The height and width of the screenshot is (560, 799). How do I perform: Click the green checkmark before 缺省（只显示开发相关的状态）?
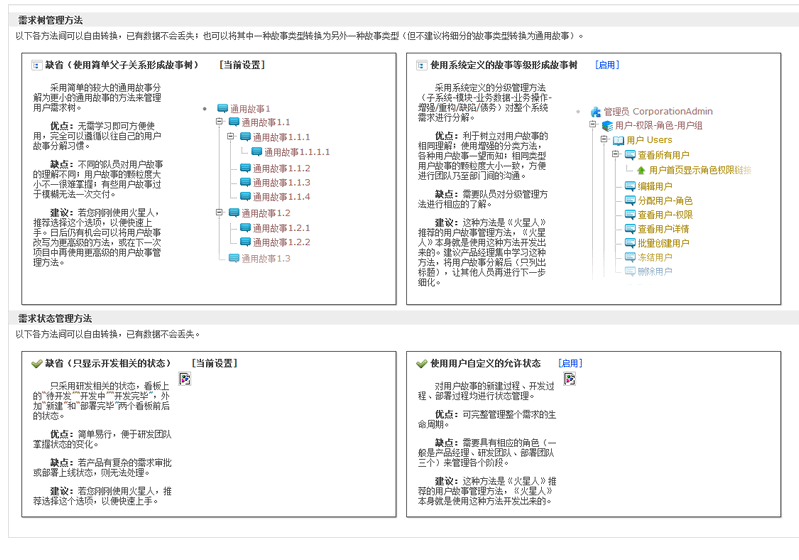click(x=37, y=364)
